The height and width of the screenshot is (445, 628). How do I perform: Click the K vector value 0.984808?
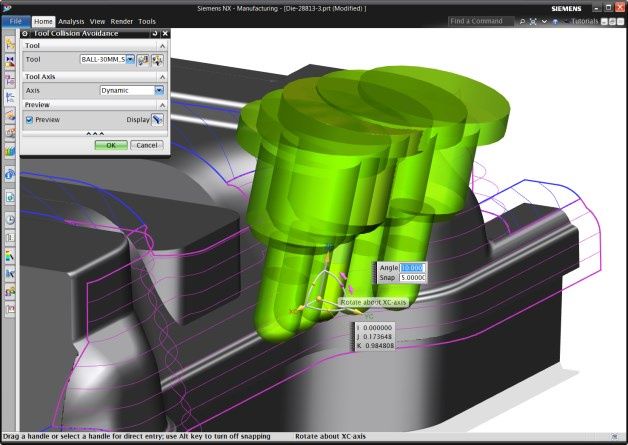(x=379, y=345)
